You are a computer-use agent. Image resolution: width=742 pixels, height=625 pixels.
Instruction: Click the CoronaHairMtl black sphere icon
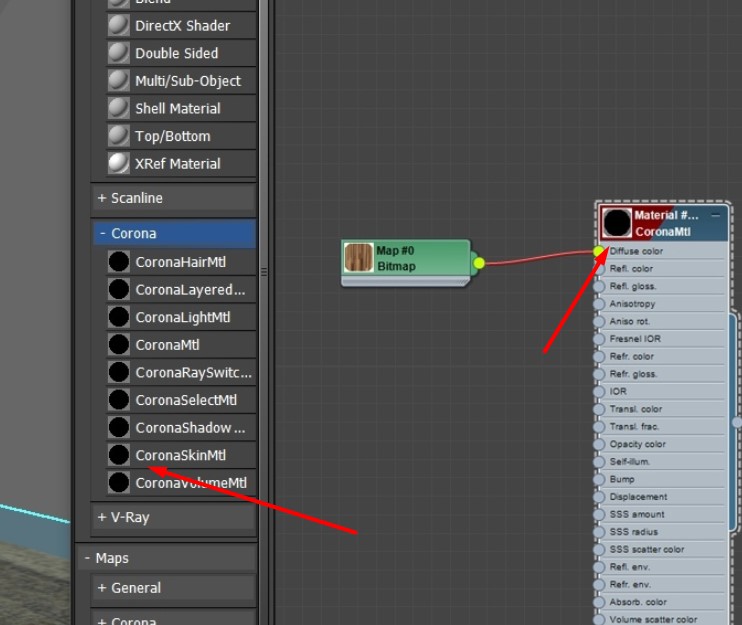(118, 262)
